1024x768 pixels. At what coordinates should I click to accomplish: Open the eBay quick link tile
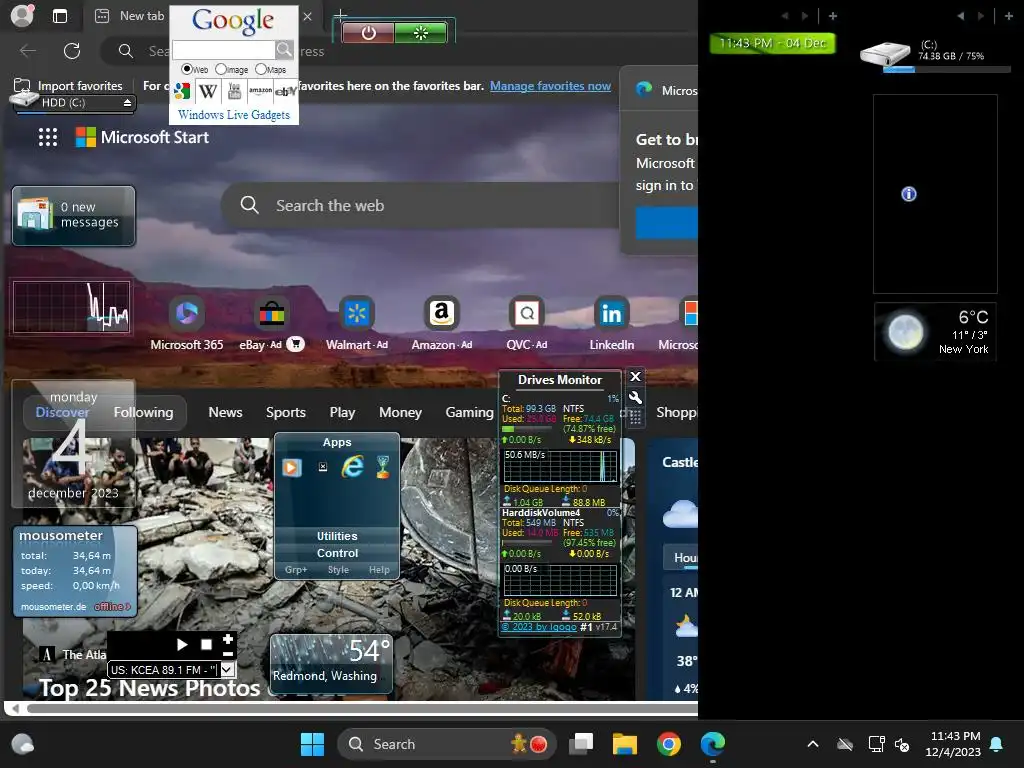pos(272,324)
